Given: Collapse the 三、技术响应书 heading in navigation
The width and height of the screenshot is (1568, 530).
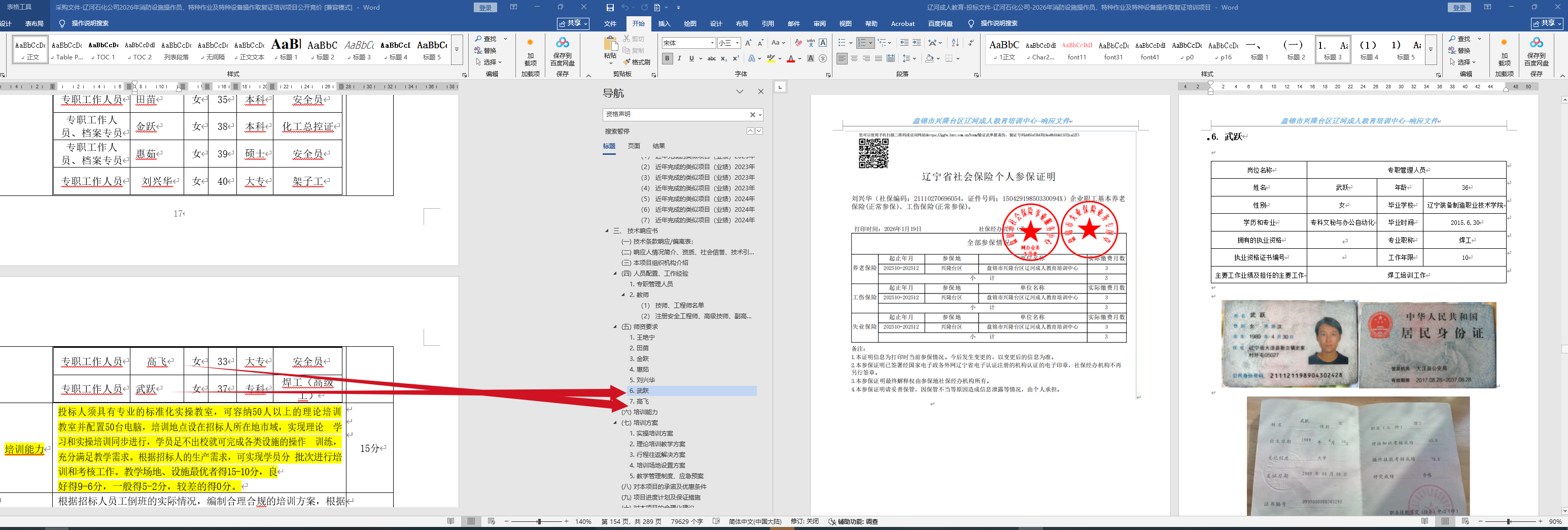Looking at the screenshot, I should [607, 231].
